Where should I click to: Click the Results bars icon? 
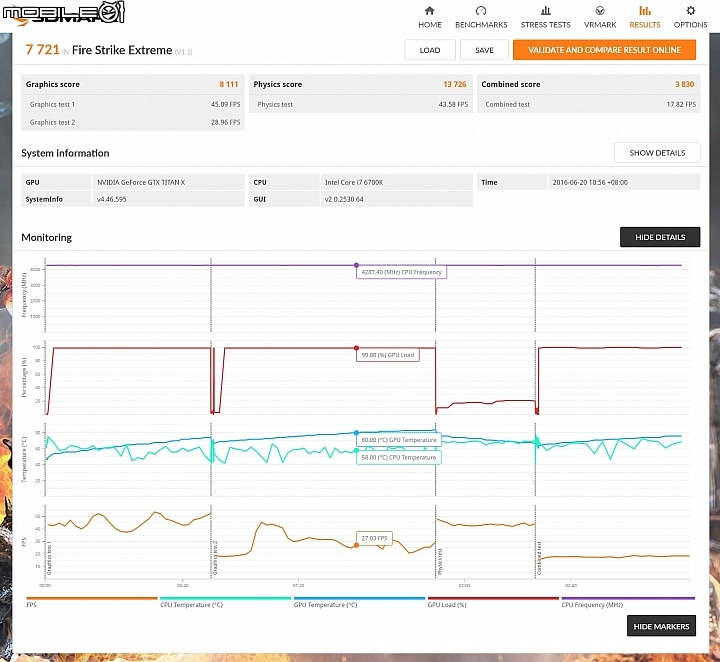(645, 11)
